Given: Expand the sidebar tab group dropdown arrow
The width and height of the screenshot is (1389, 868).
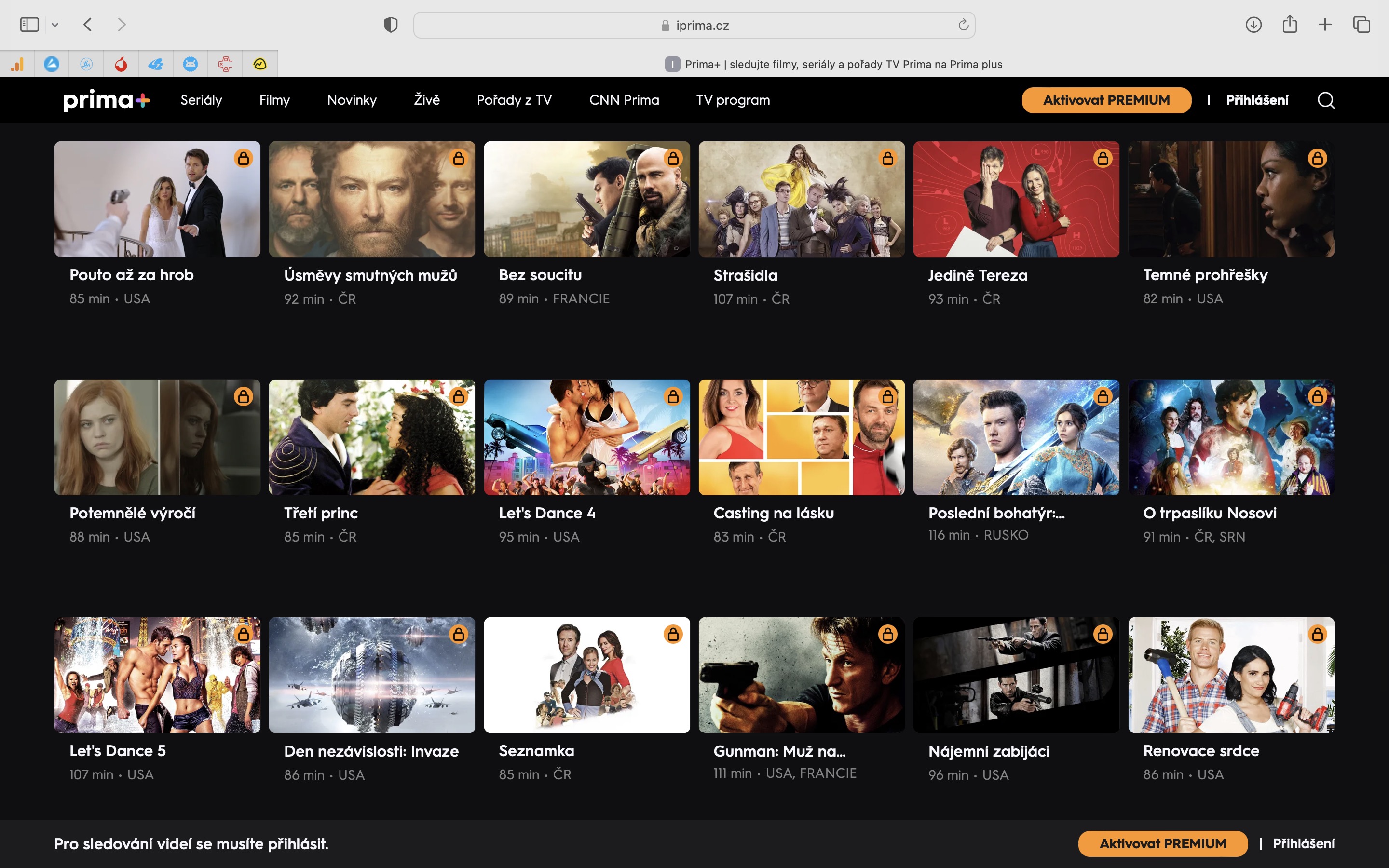Looking at the screenshot, I should [x=55, y=25].
